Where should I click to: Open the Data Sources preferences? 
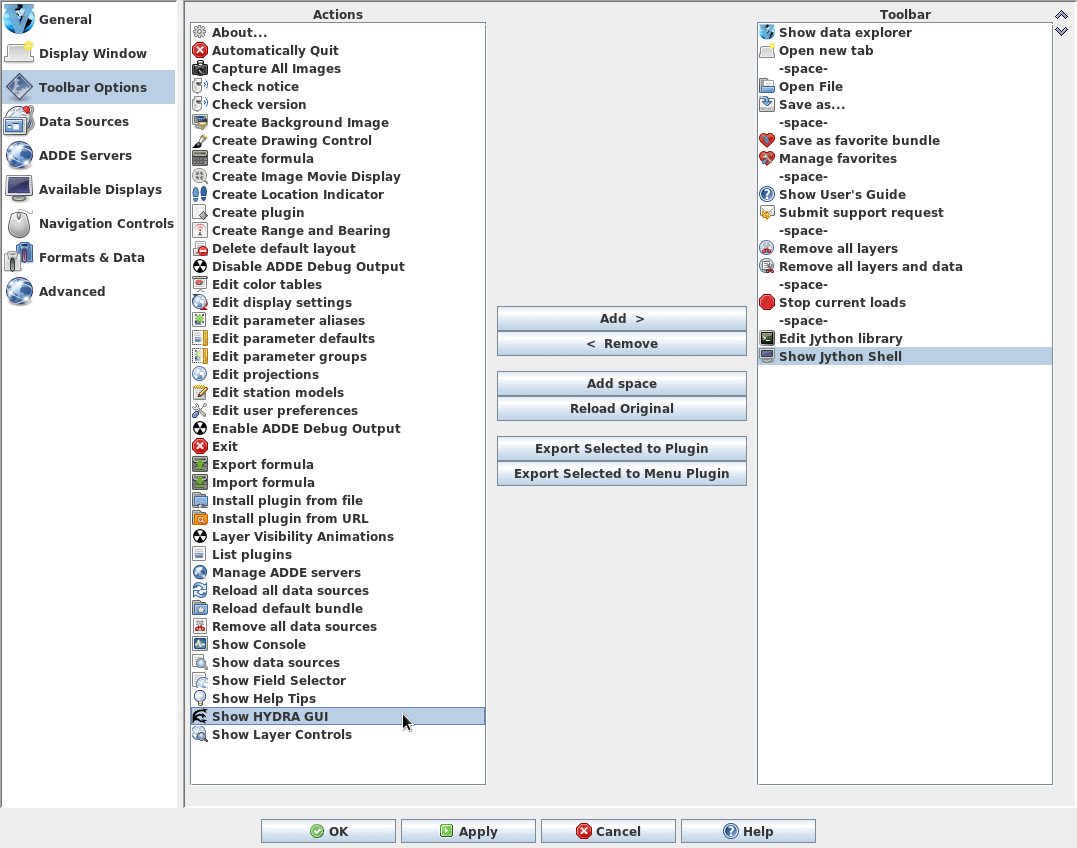coord(89,122)
